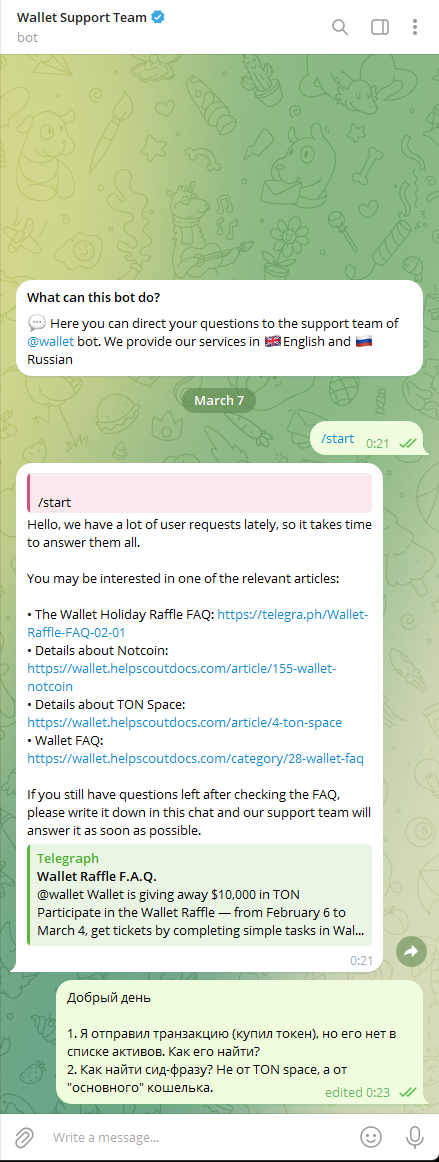Open the 4-ton-space article link
The image size is (439, 1162).
185,722
